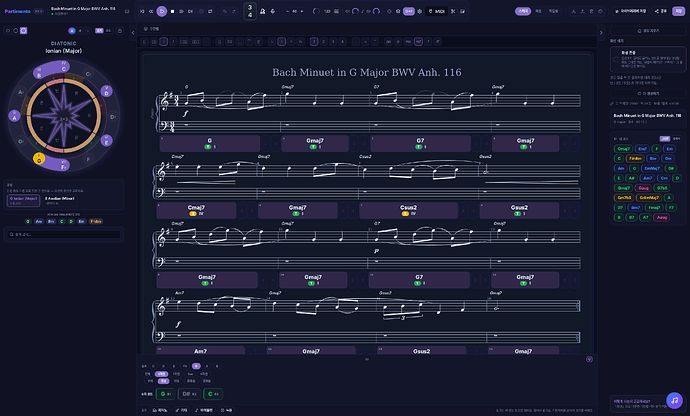Start playback with the purple play button
690x416 pixels.
(x=161, y=11)
